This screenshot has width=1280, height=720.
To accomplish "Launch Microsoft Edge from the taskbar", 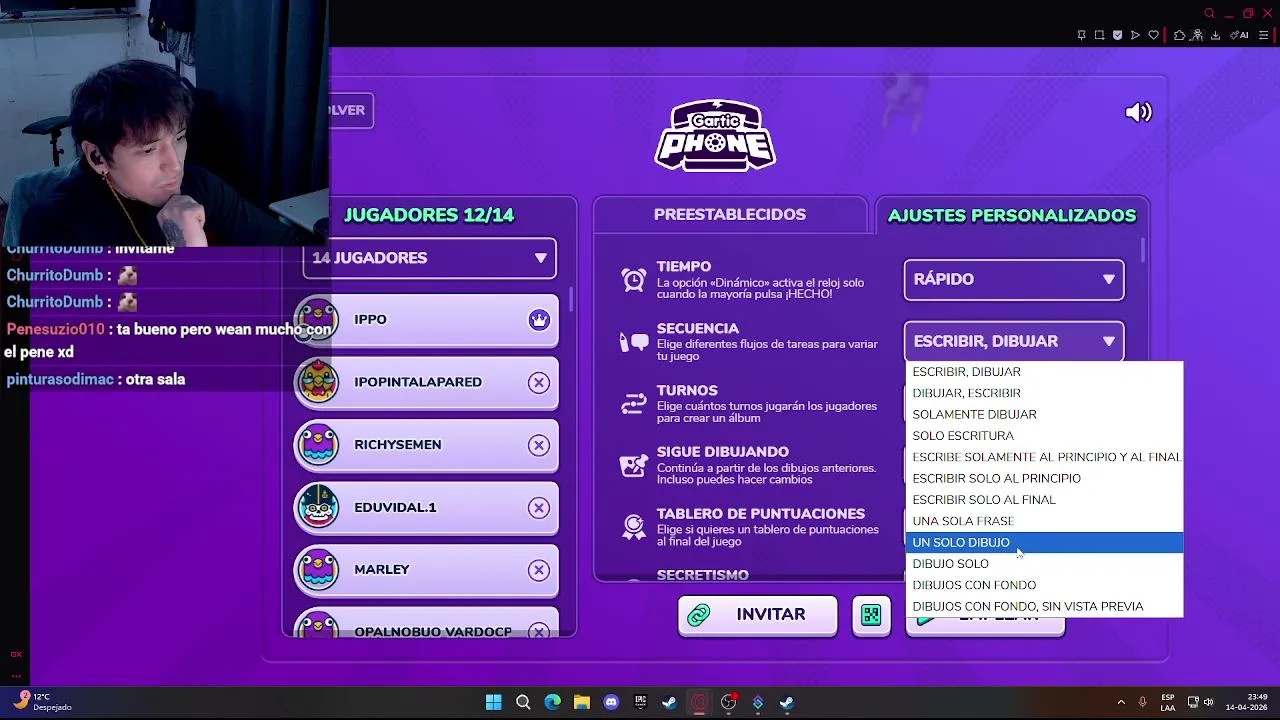I will [x=552, y=702].
